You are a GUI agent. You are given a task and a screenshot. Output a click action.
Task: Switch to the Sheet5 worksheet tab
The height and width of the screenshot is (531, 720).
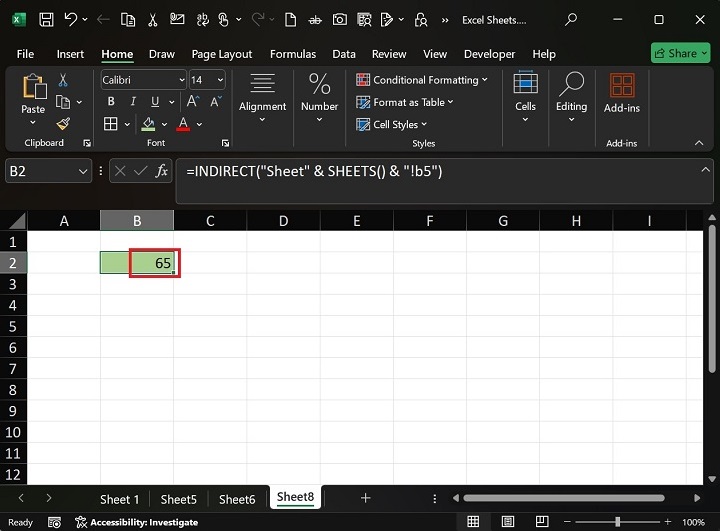[178, 499]
